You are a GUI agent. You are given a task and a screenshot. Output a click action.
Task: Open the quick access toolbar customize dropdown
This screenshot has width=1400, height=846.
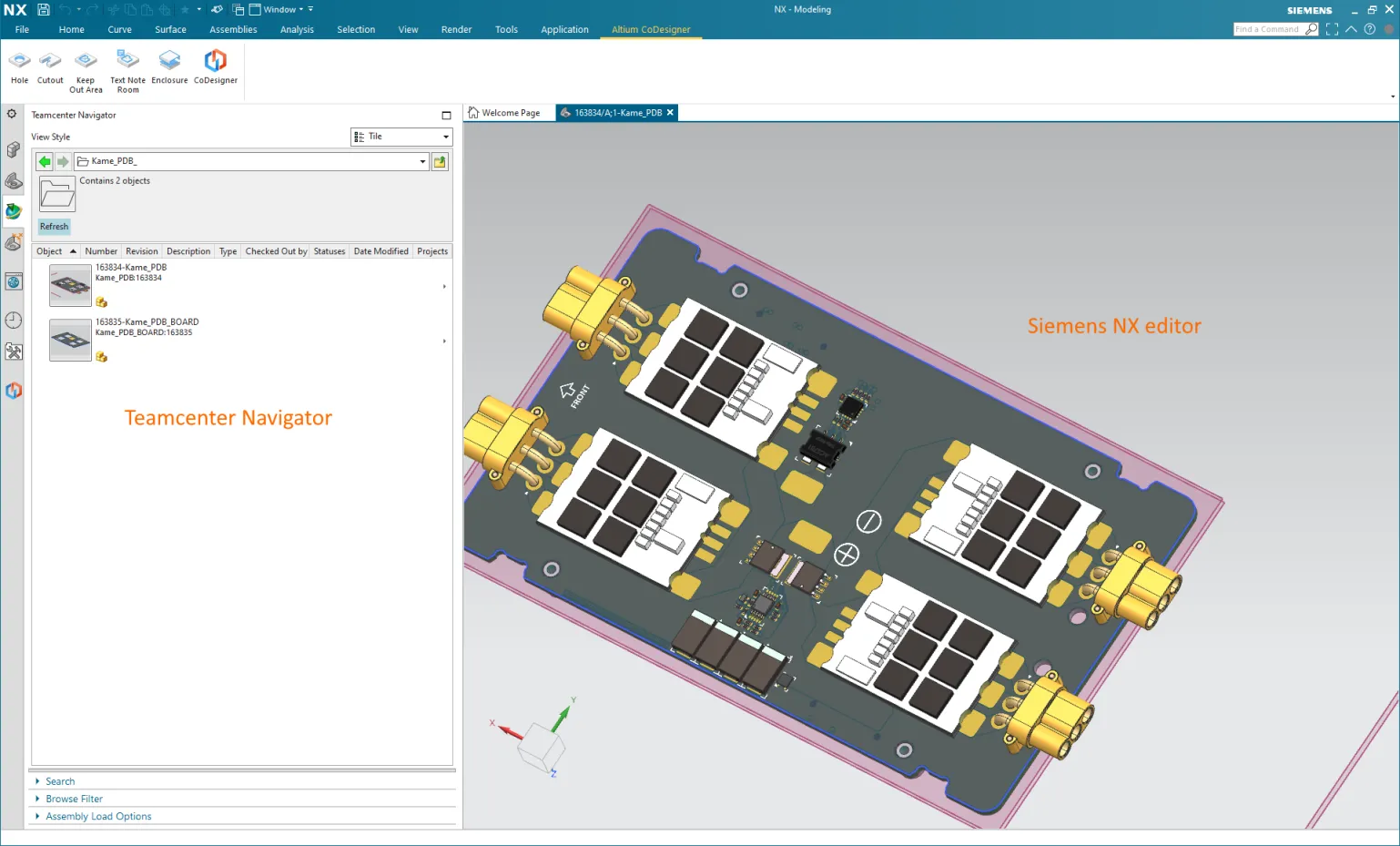tap(310, 10)
